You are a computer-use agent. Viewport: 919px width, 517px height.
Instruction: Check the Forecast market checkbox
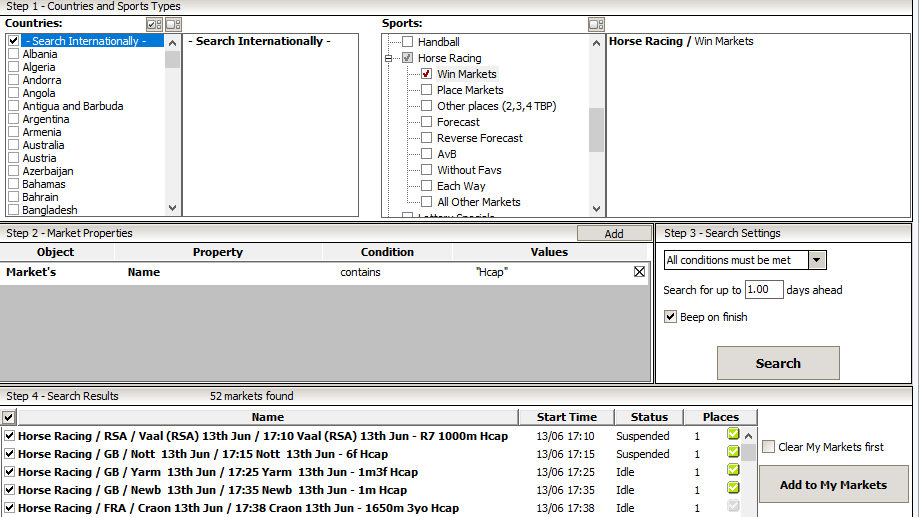pyautogui.click(x=427, y=122)
